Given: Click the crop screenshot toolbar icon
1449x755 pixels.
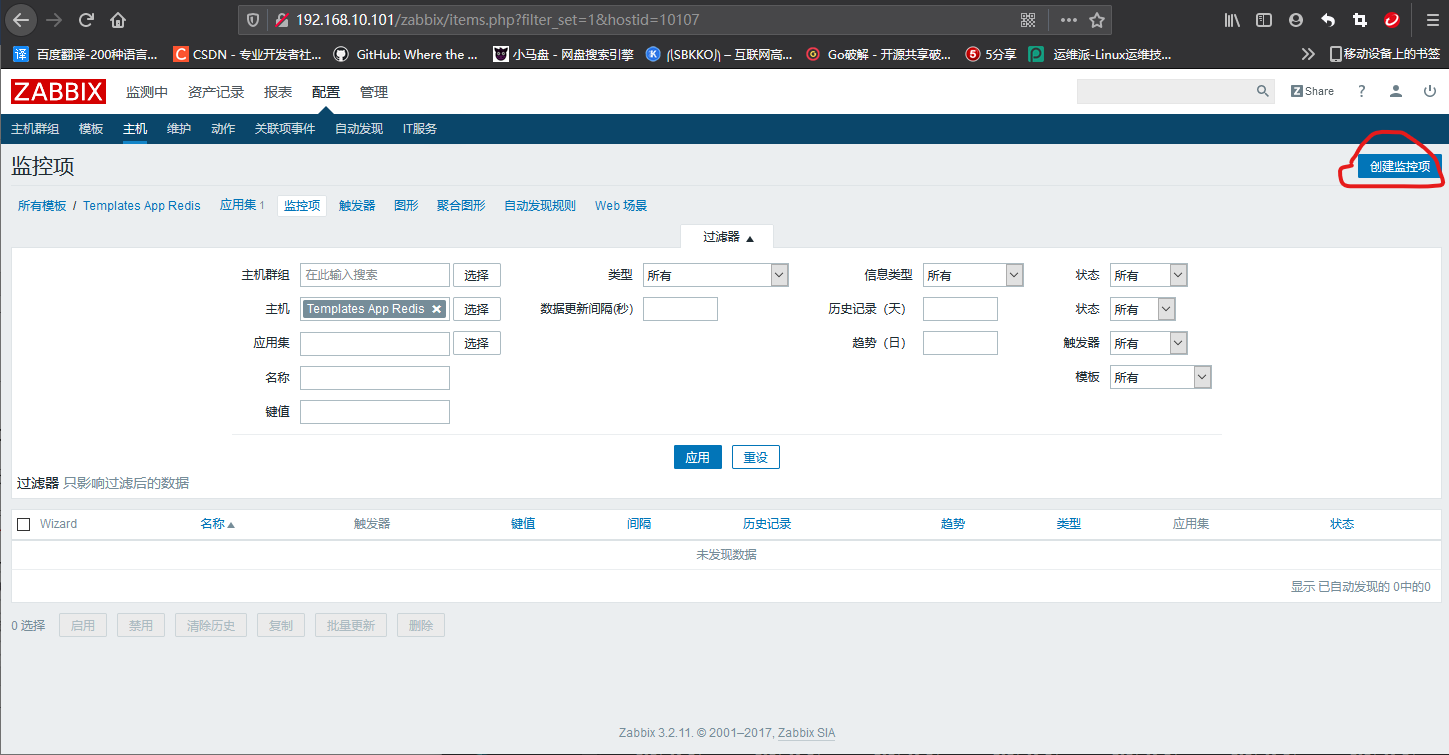Looking at the screenshot, I should tap(1360, 20).
